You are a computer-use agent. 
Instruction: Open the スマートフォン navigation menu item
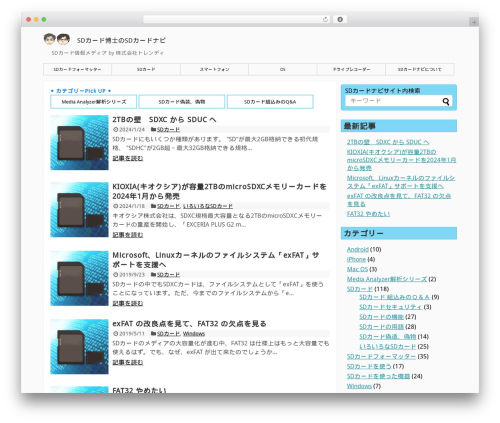pos(214,69)
